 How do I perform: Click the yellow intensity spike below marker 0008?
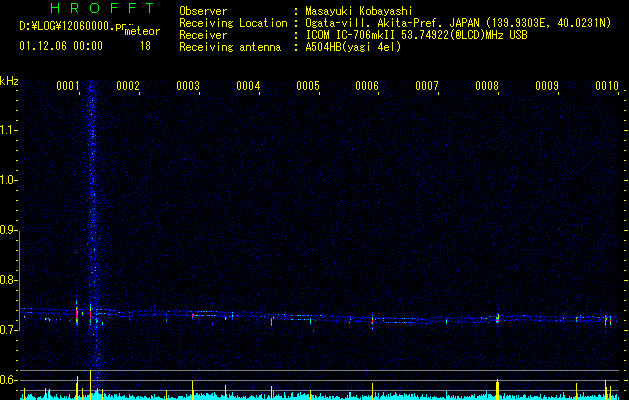pos(497,389)
